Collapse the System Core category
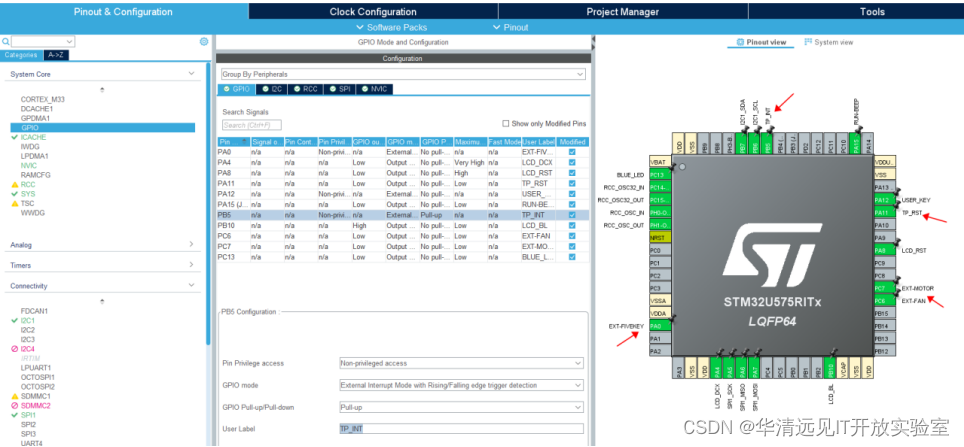The height and width of the screenshot is (447, 964). click(191, 74)
